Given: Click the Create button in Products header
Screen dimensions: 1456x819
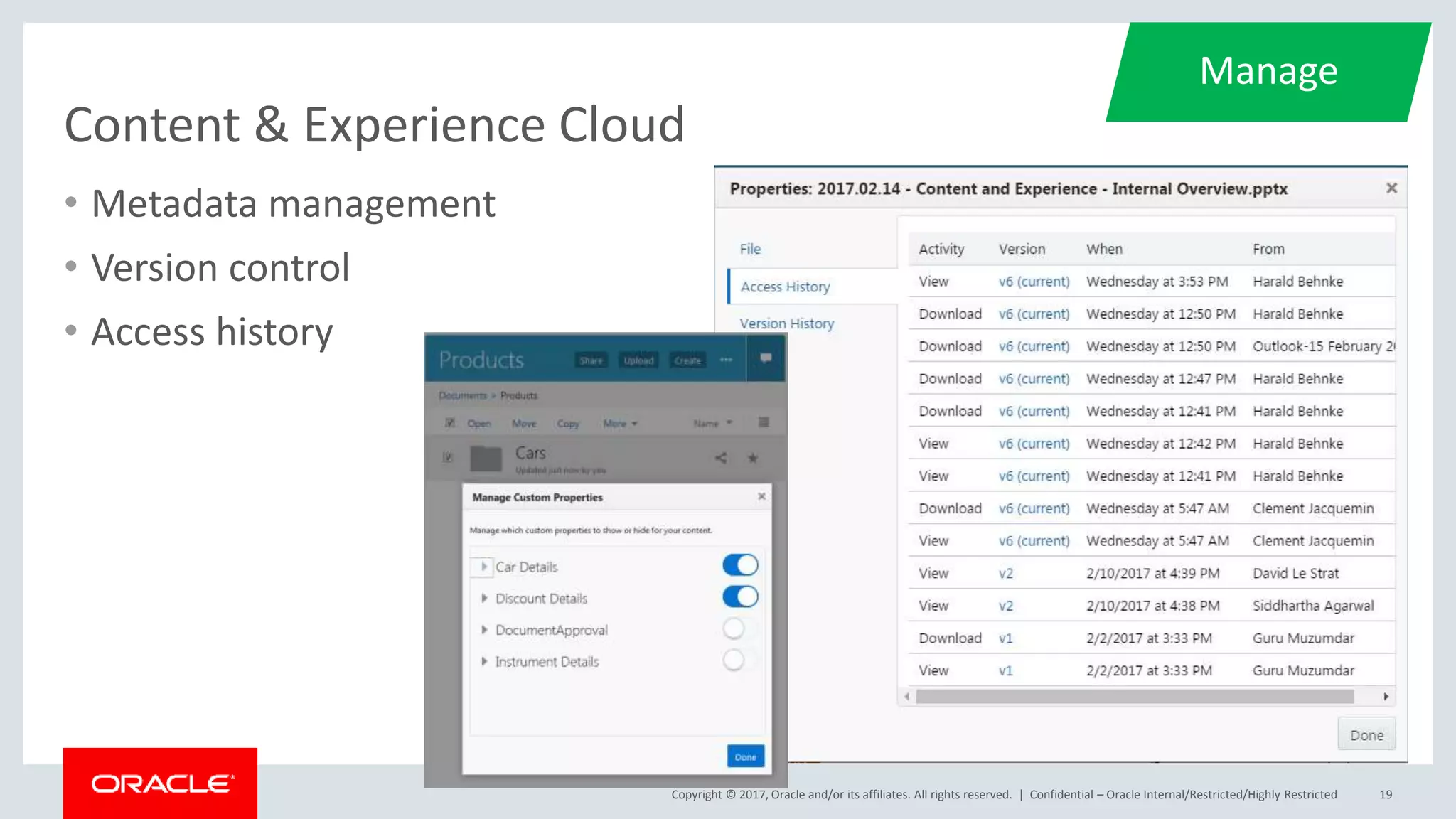Looking at the screenshot, I should point(687,360).
